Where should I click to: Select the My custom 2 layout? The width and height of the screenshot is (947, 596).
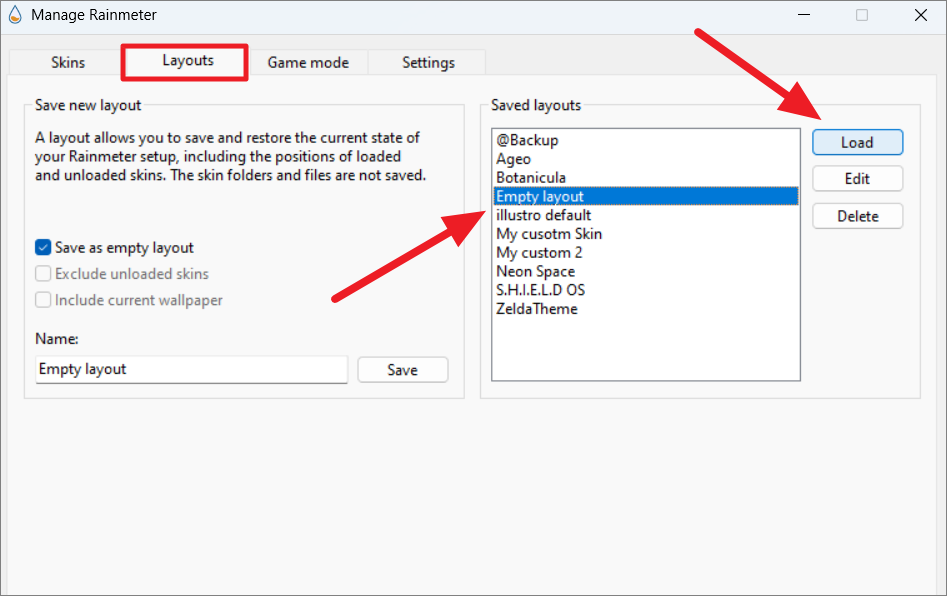[x=646, y=252]
